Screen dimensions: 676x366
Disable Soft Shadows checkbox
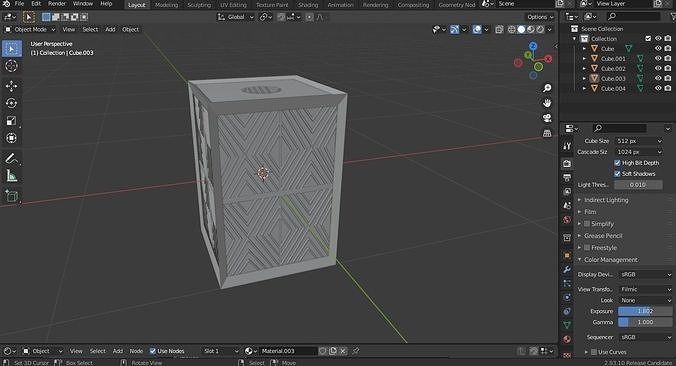pos(617,174)
